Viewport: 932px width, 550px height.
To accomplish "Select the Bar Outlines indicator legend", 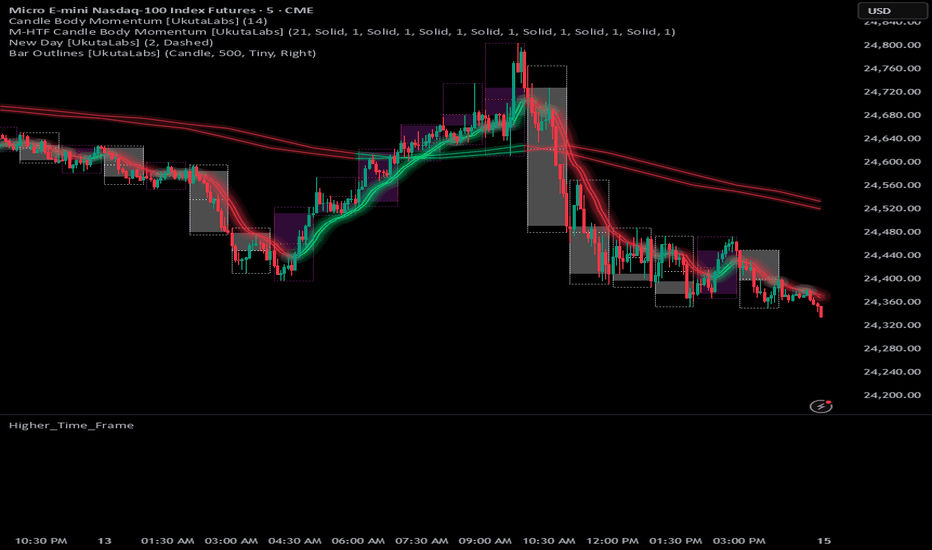I will tap(162, 53).
